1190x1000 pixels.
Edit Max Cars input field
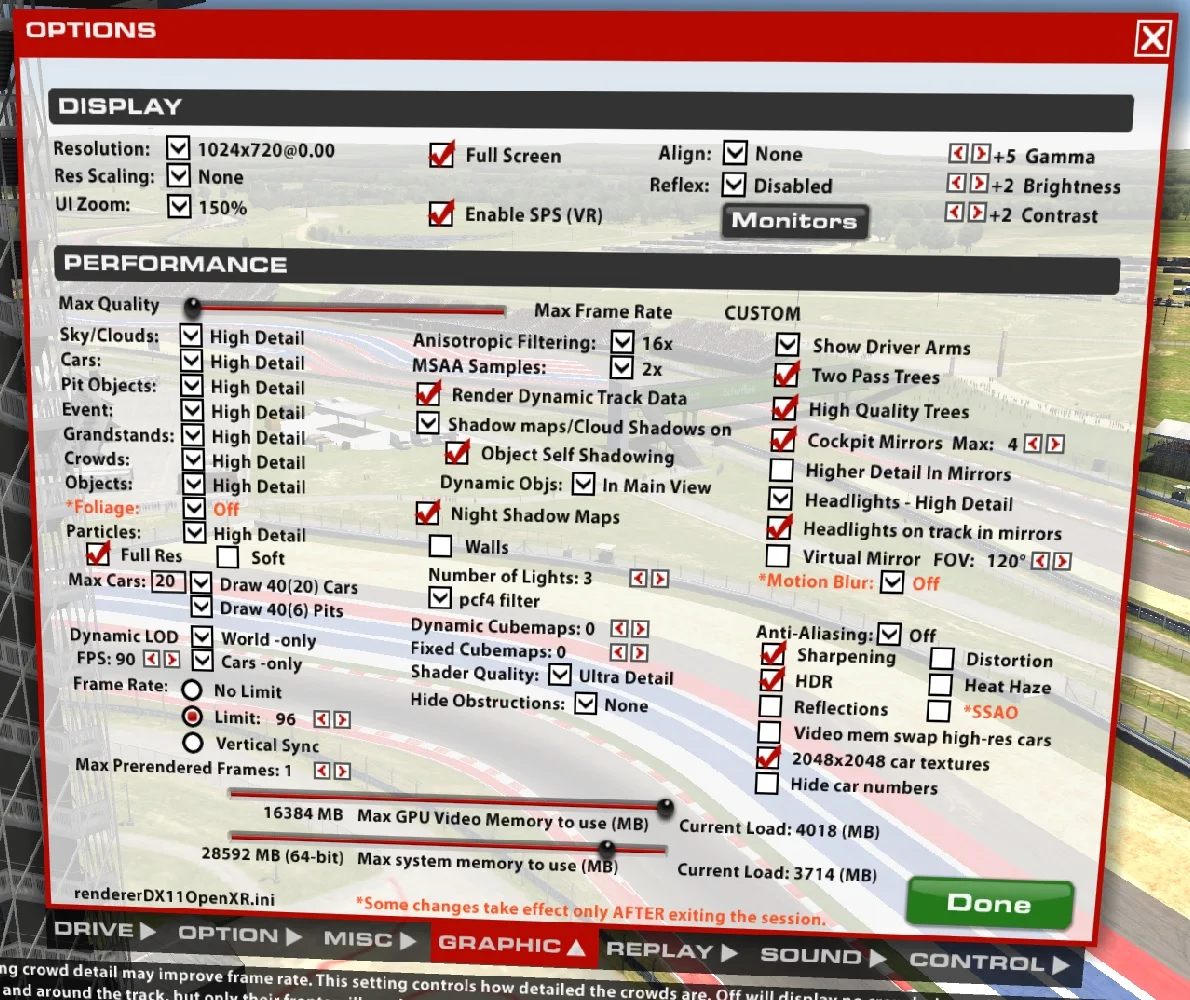point(168,581)
